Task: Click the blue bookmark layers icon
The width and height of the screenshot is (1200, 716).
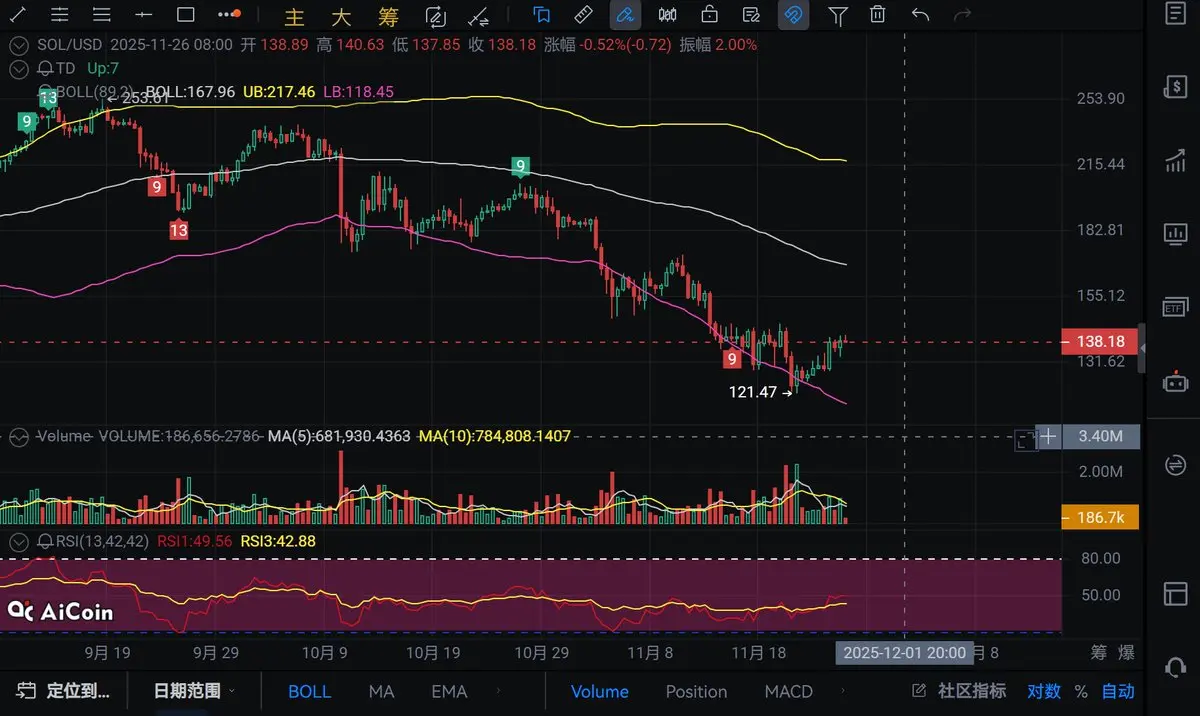Action: tap(541, 15)
